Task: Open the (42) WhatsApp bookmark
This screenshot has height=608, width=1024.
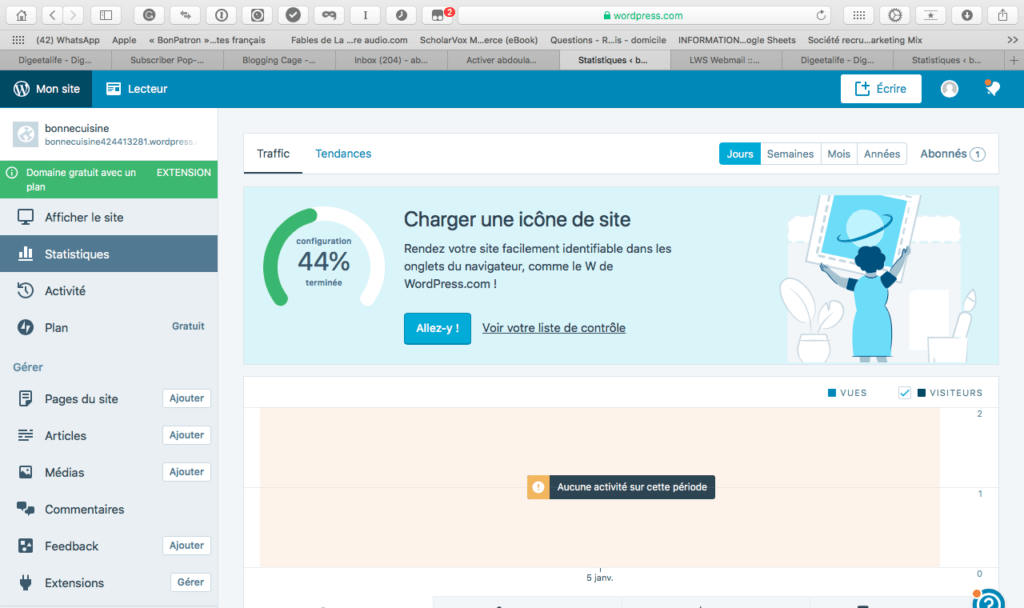Action: [x=68, y=40]
